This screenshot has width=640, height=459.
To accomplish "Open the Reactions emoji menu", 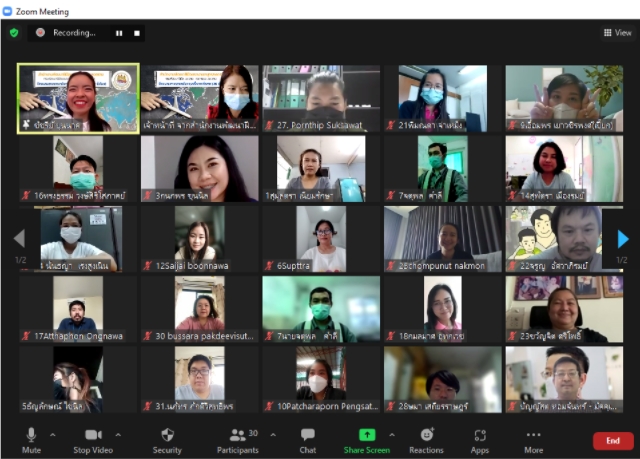I will coord(426,439).
